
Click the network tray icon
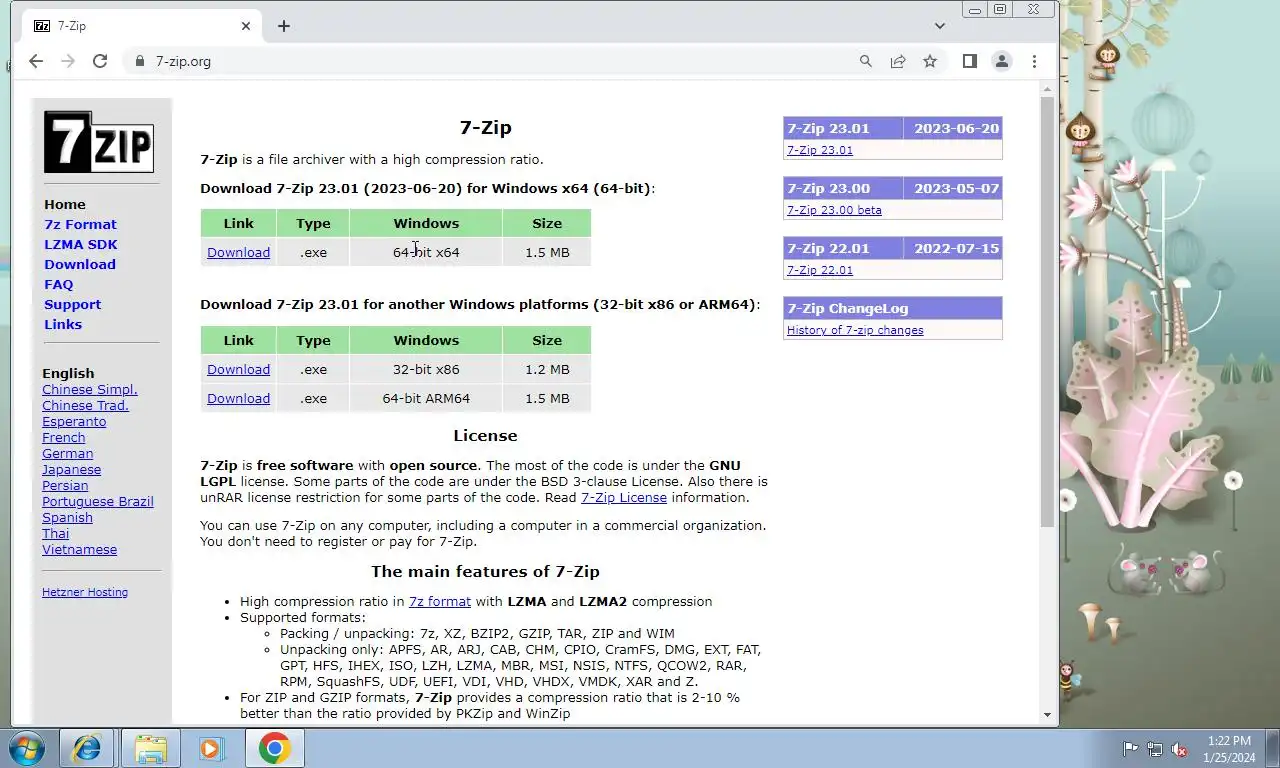(1155, 748)
